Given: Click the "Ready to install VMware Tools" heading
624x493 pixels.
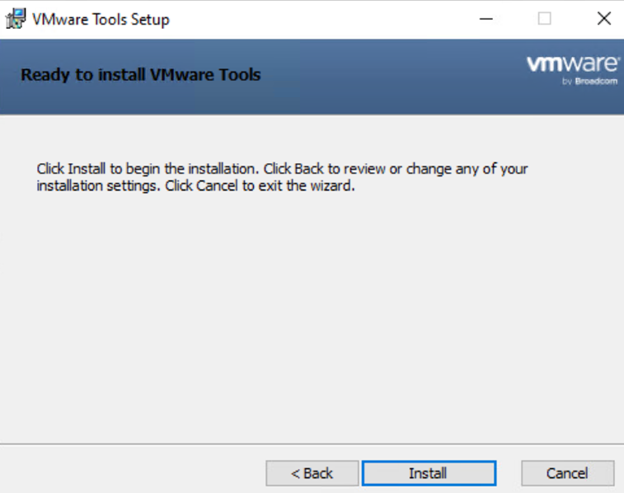Looking at the screenshot, I should coord(140,74).
